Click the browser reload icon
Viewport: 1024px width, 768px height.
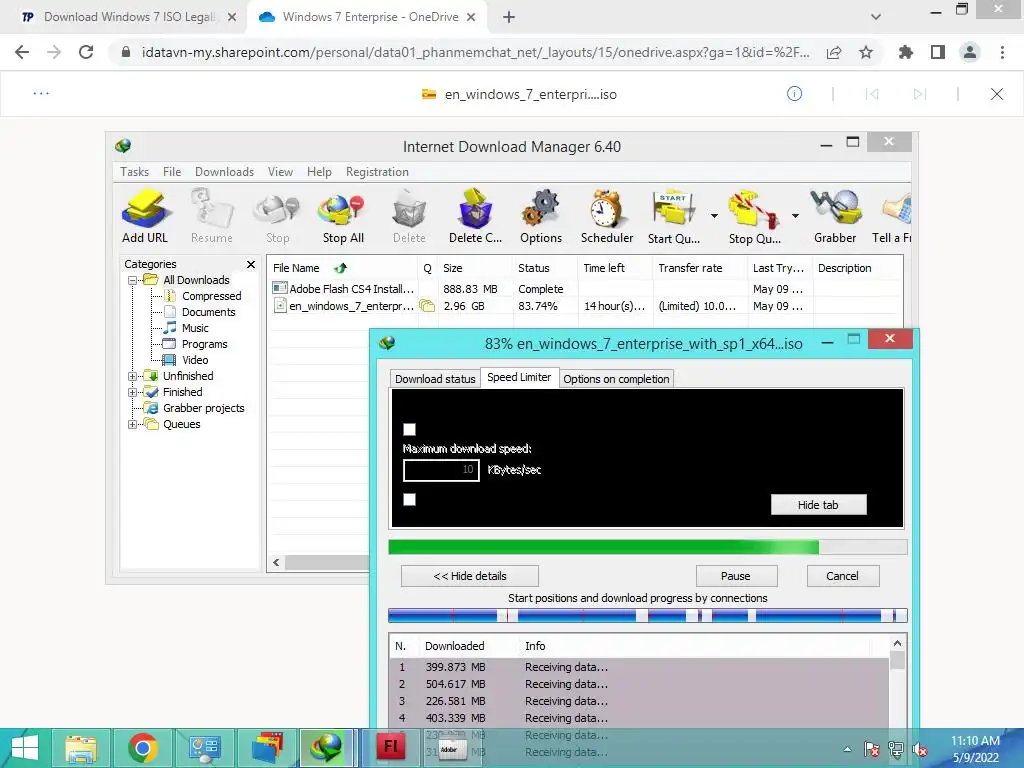click(86, 52)
